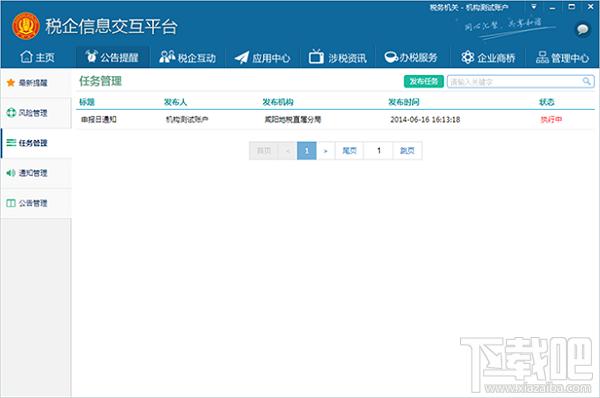600x398 pixels.
Task: Click the 发布机构 column header
Action: click(278, 102)
